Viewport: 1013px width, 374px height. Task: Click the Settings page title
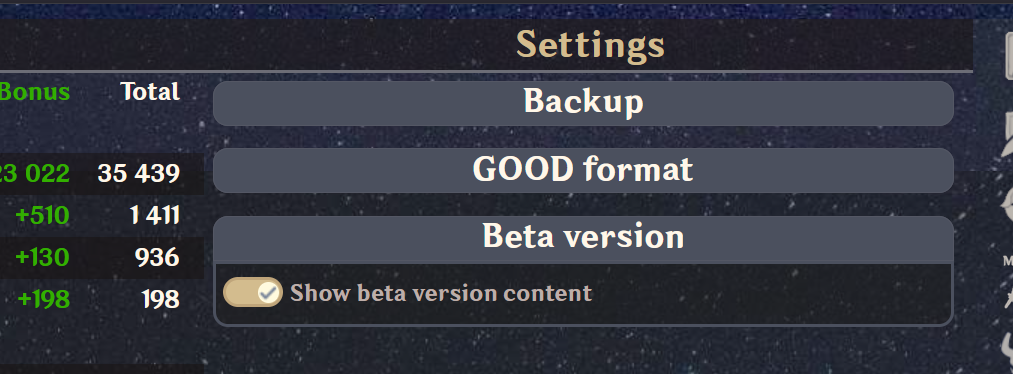pyautogui.click(x=590, y=45)
